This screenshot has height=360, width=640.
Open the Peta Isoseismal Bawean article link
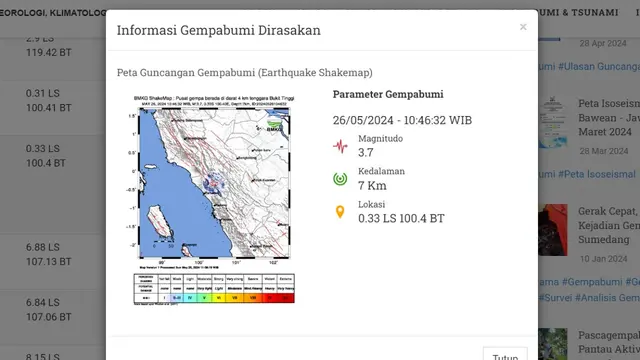point(609,118)
